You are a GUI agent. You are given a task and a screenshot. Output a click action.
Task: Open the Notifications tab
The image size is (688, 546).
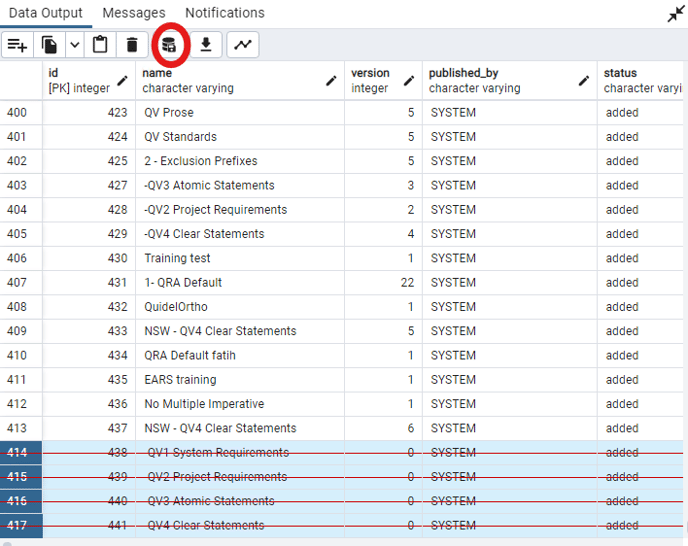225,13
